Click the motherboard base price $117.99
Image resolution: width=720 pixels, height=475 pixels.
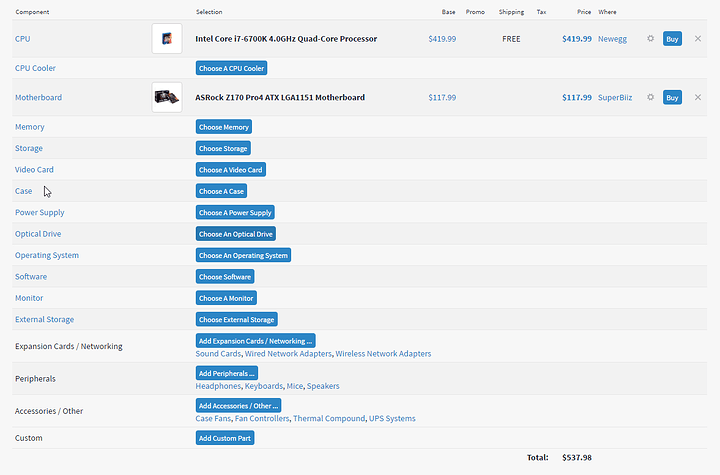442,97
